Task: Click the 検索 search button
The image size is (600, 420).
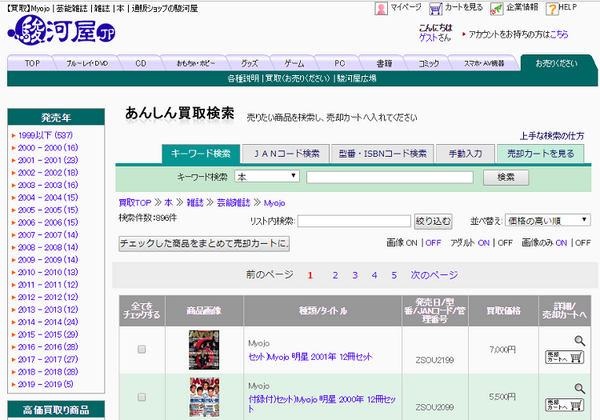Action: [506, 177]
